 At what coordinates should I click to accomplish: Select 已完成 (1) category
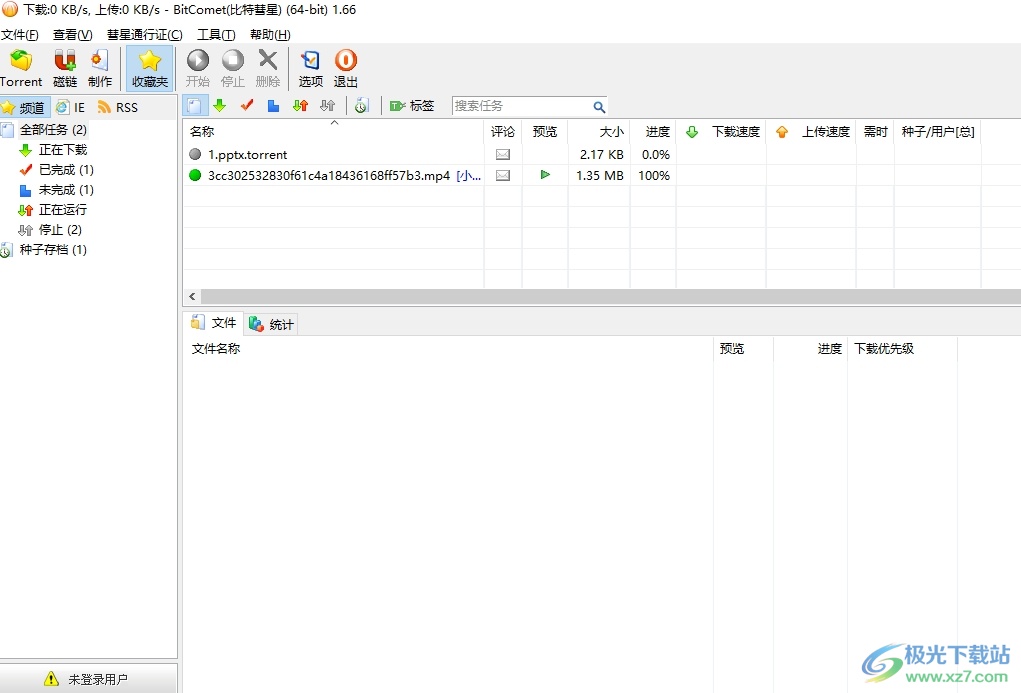coord(66,170)
